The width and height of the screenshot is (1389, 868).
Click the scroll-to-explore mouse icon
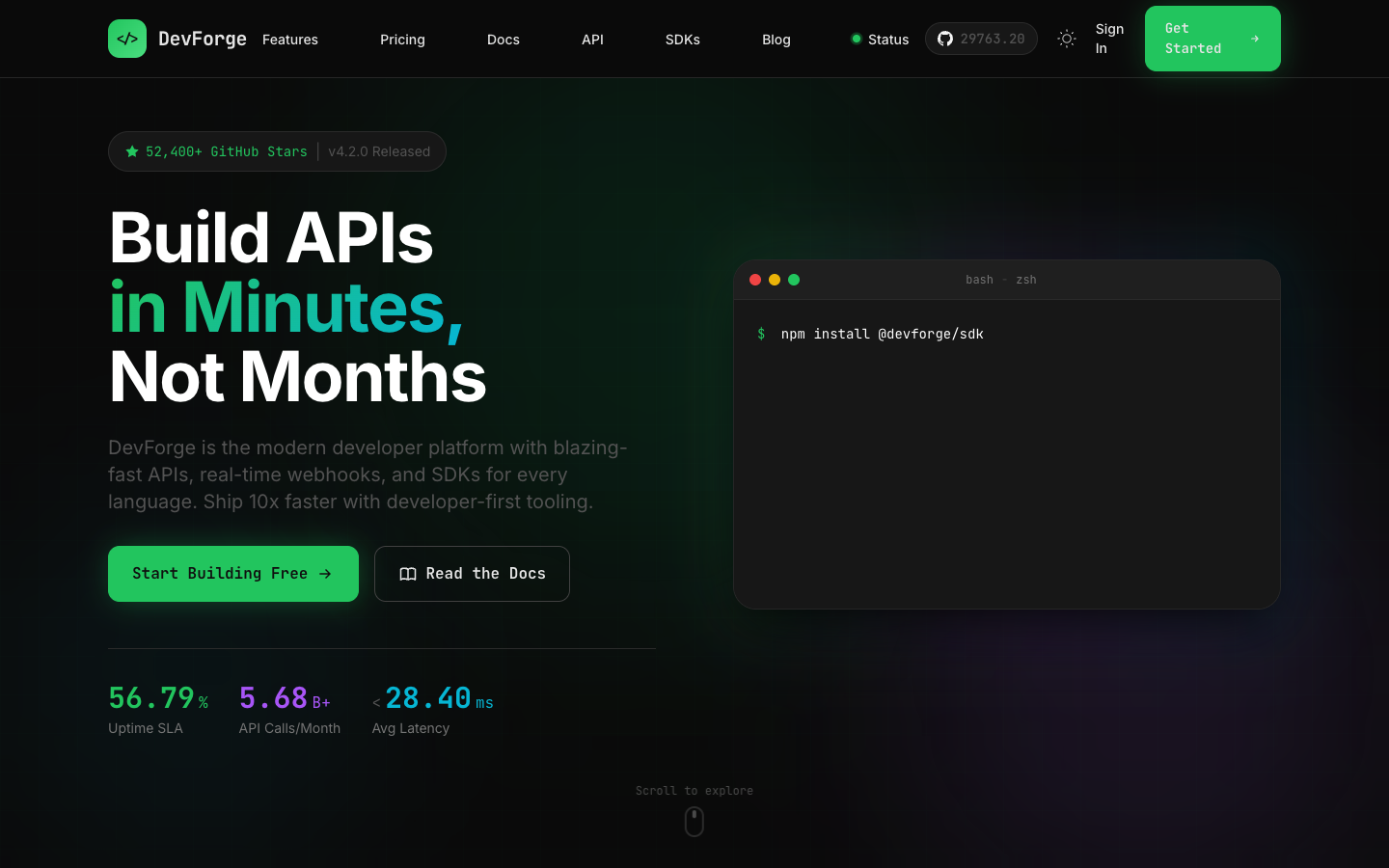click(x=694, y=822)
